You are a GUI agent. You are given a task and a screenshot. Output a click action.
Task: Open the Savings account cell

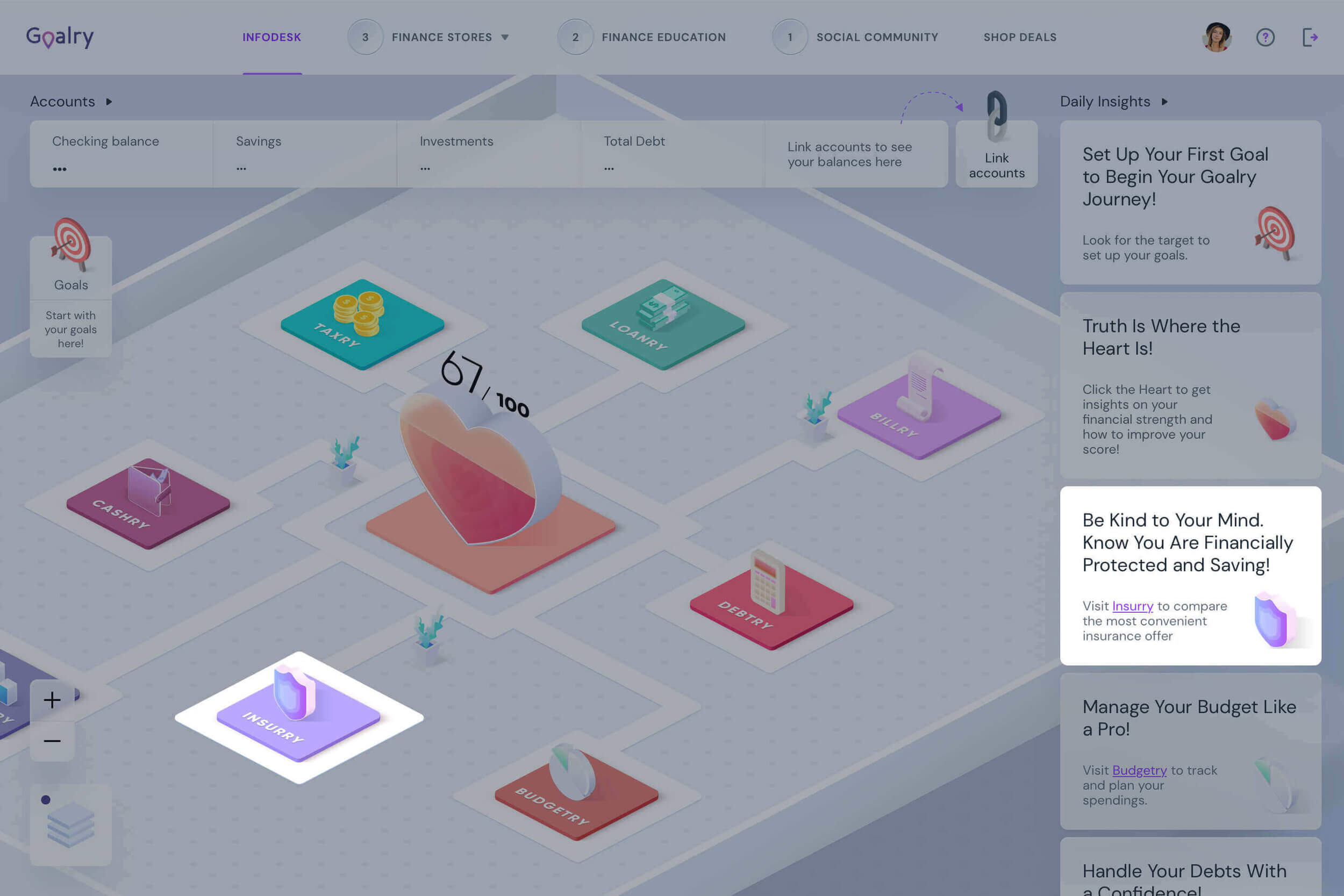[305, 154]
